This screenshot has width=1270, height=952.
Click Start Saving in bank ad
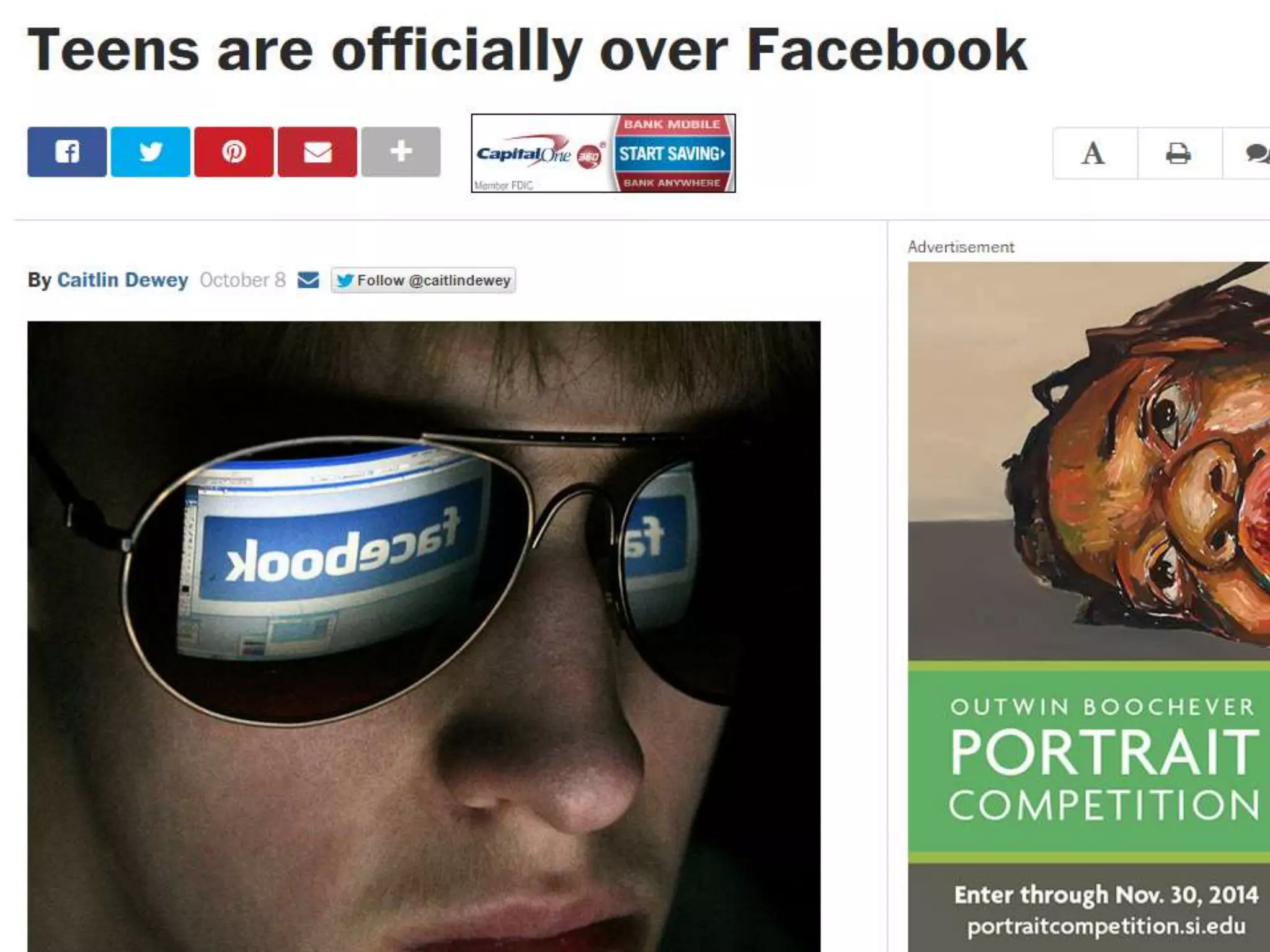(x=672, y=154)
